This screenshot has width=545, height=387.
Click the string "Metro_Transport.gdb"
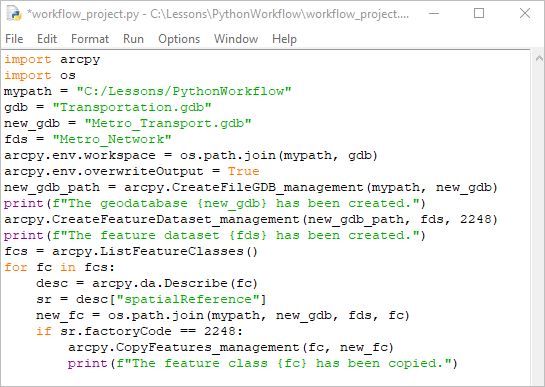[168, 123]
